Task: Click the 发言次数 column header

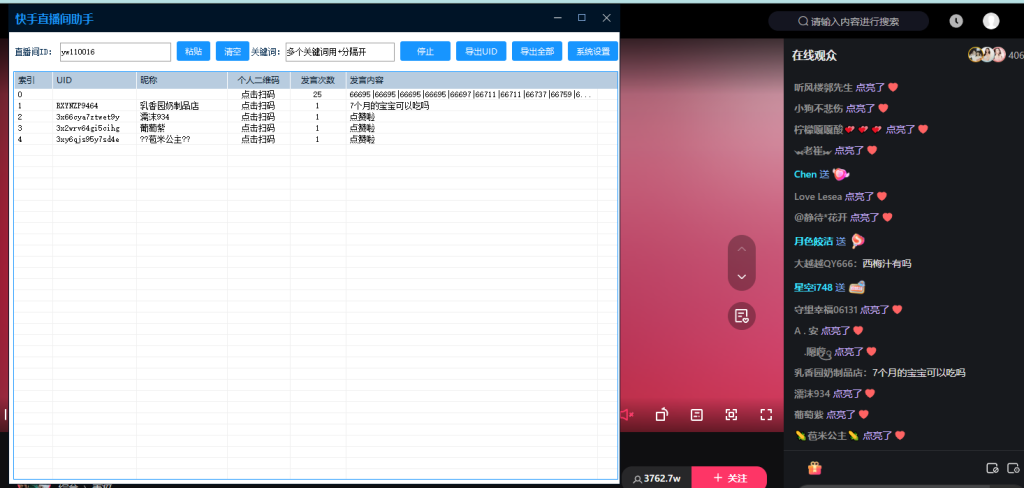Action: [x=318, y=80]
